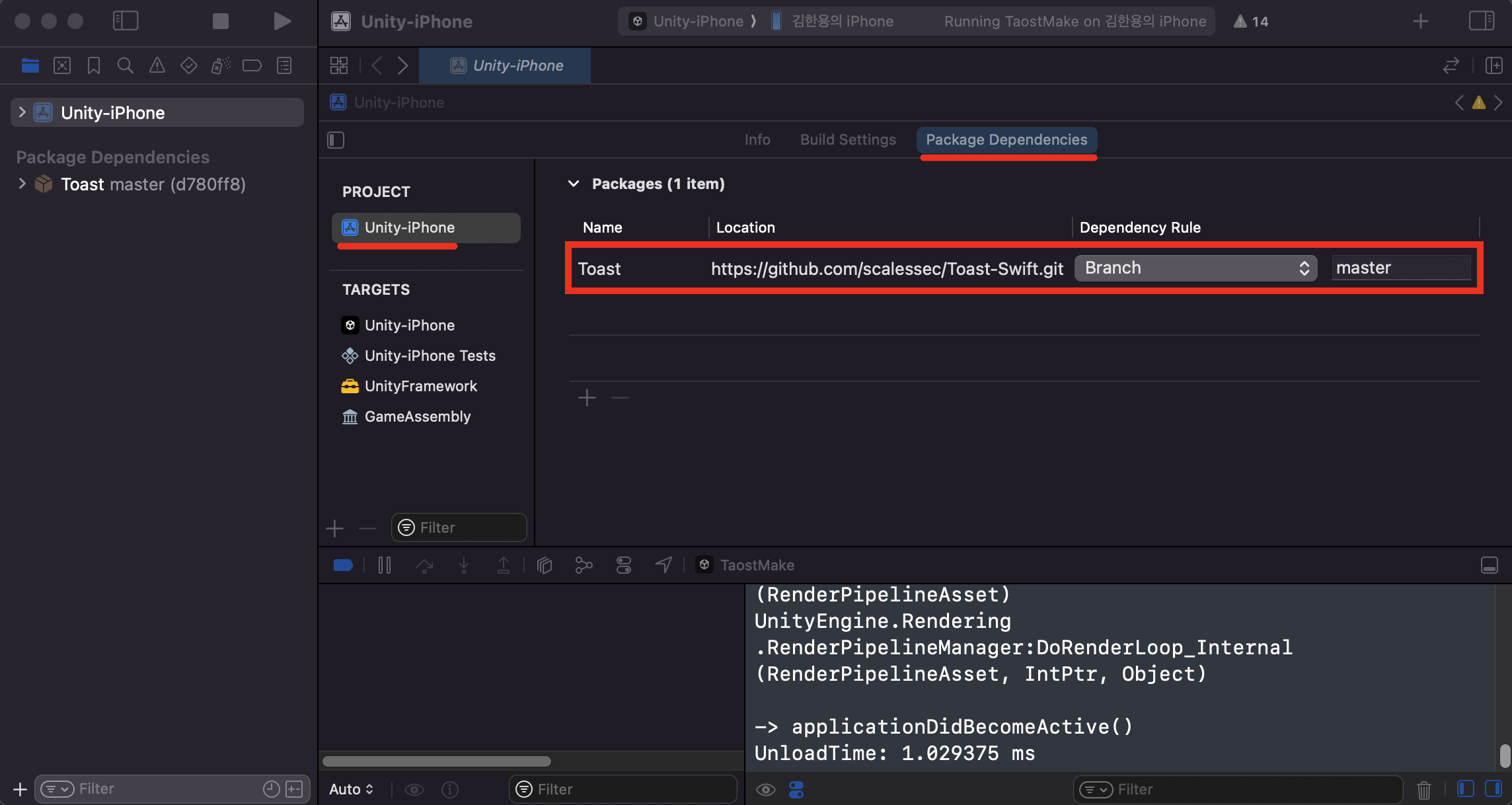The height and width of the screenshot is (805, 1512).
Task: Click the editor swap arrows icon
Action: [x=1451, y=65]
